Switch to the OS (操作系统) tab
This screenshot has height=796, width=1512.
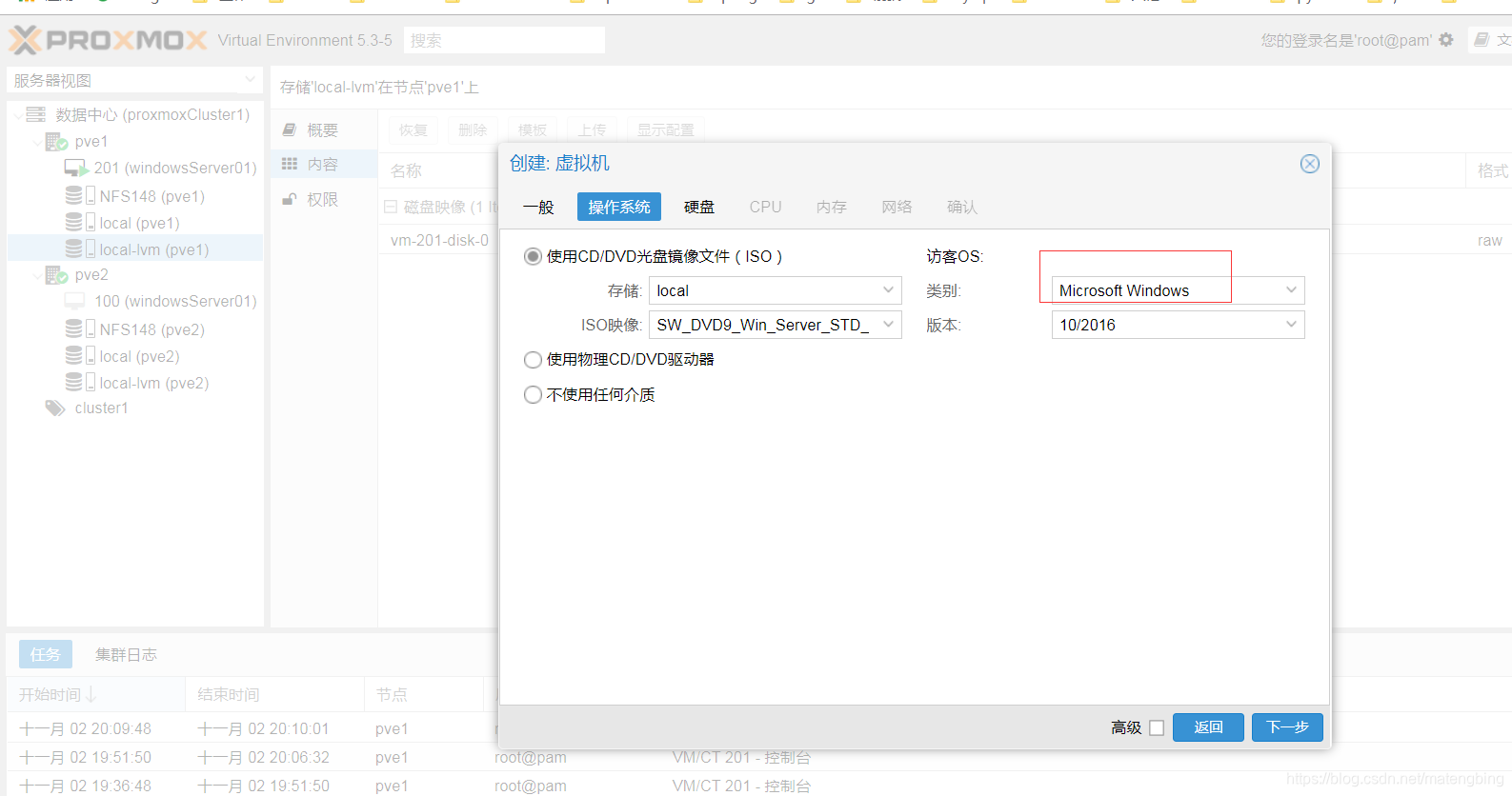(619, 207)
